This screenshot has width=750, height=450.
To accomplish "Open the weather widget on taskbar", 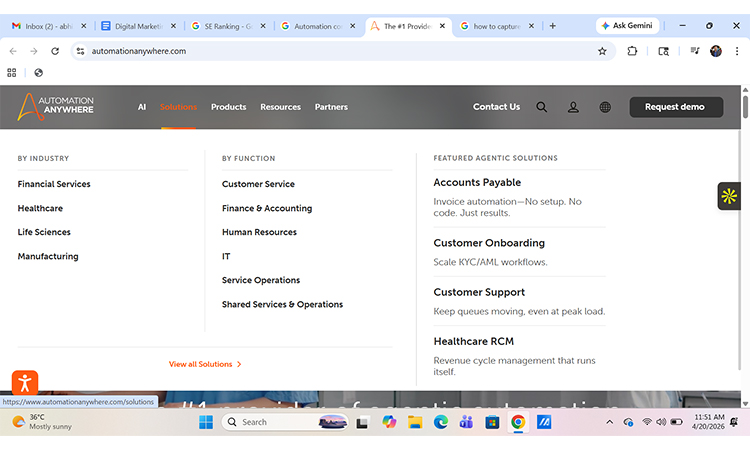I will click(42, 422).
